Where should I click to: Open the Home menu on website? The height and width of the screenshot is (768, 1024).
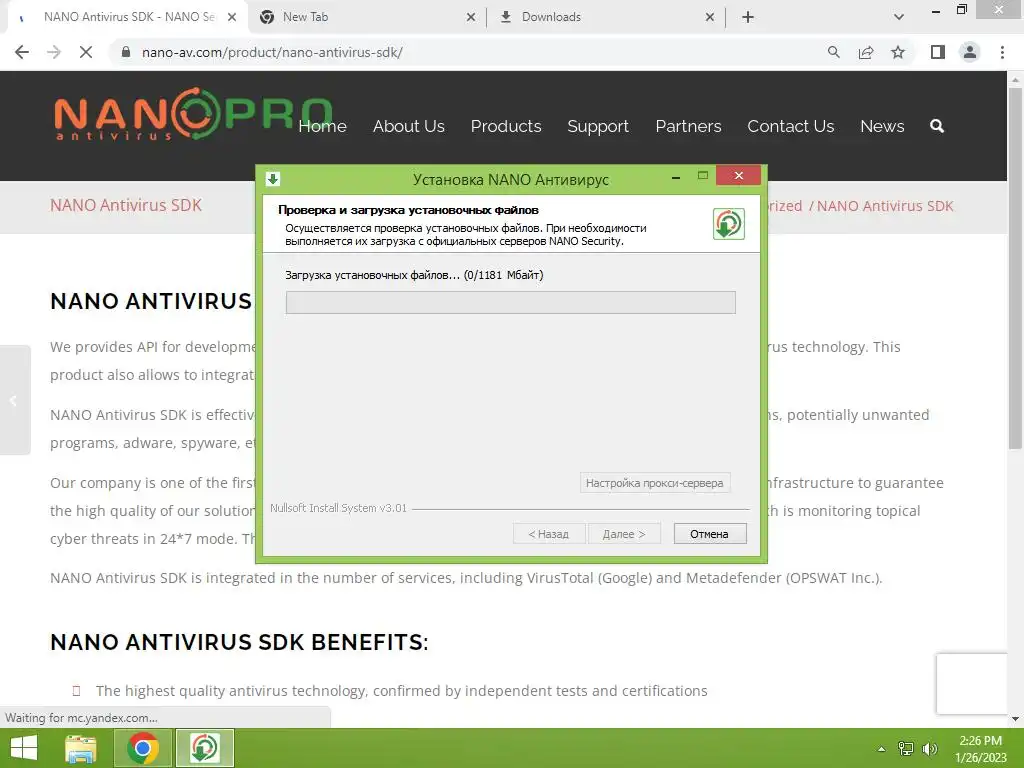point(323,126)
